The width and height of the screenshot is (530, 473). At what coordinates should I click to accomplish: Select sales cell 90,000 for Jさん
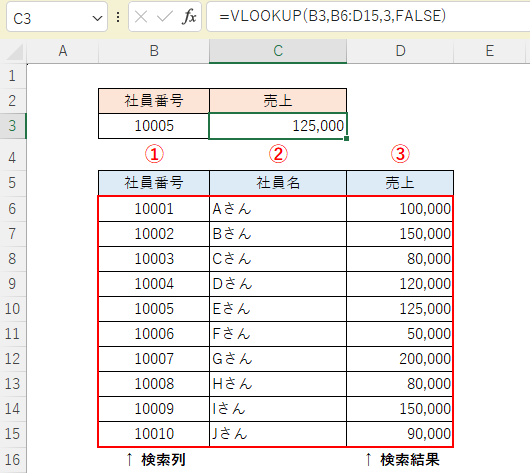[400, 434]
